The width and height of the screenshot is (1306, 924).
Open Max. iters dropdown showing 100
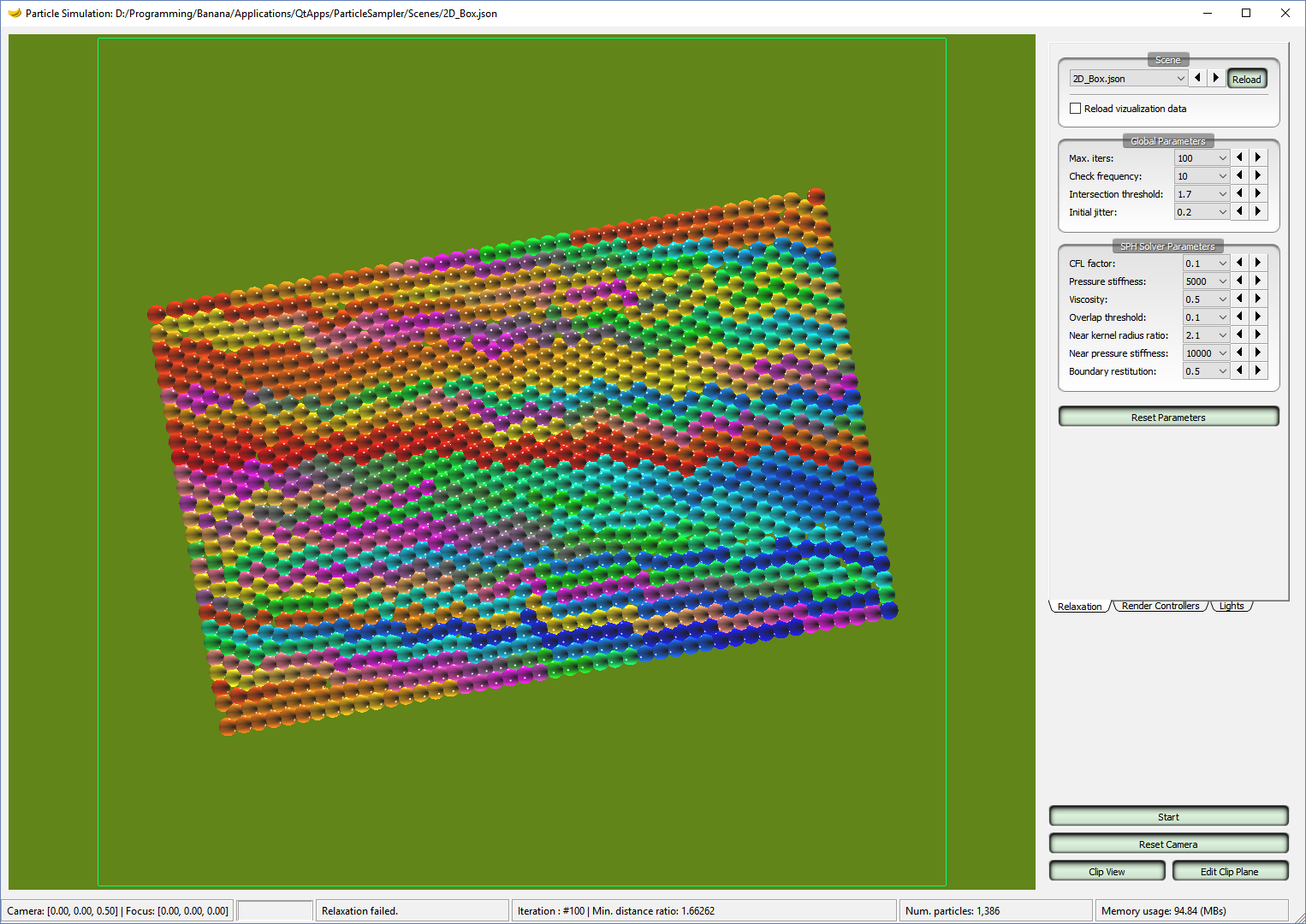coord(1202,158)
